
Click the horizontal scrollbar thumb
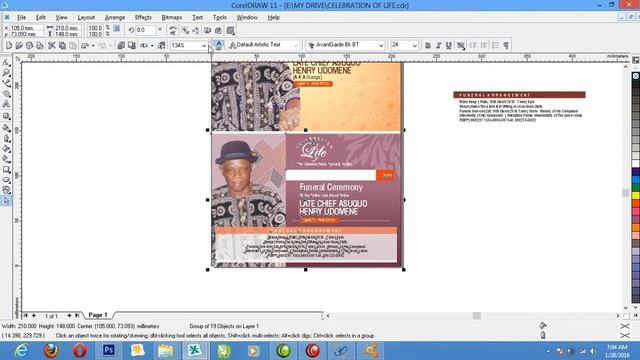pyautogui.click(x=477, y=316)
